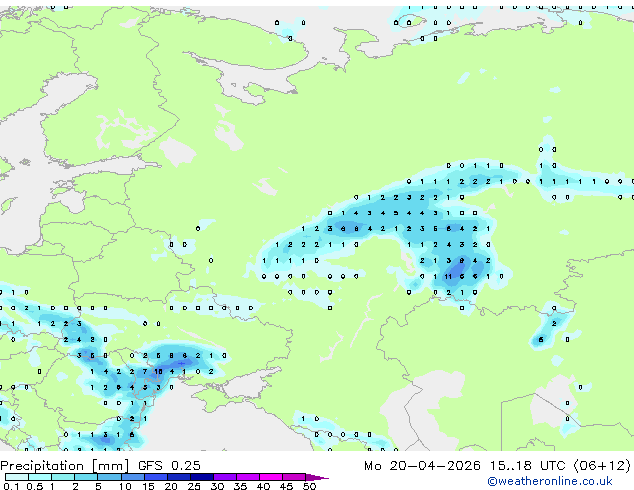Click the '40' legend scale label
Image resolution: width=634 pixels, height=490 pixels.
coord(263,486)
